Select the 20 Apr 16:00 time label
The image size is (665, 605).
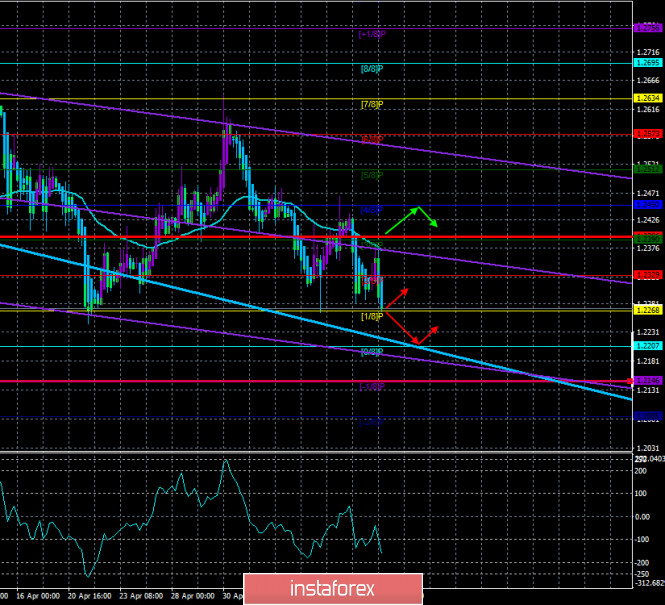tap(89, 596)
